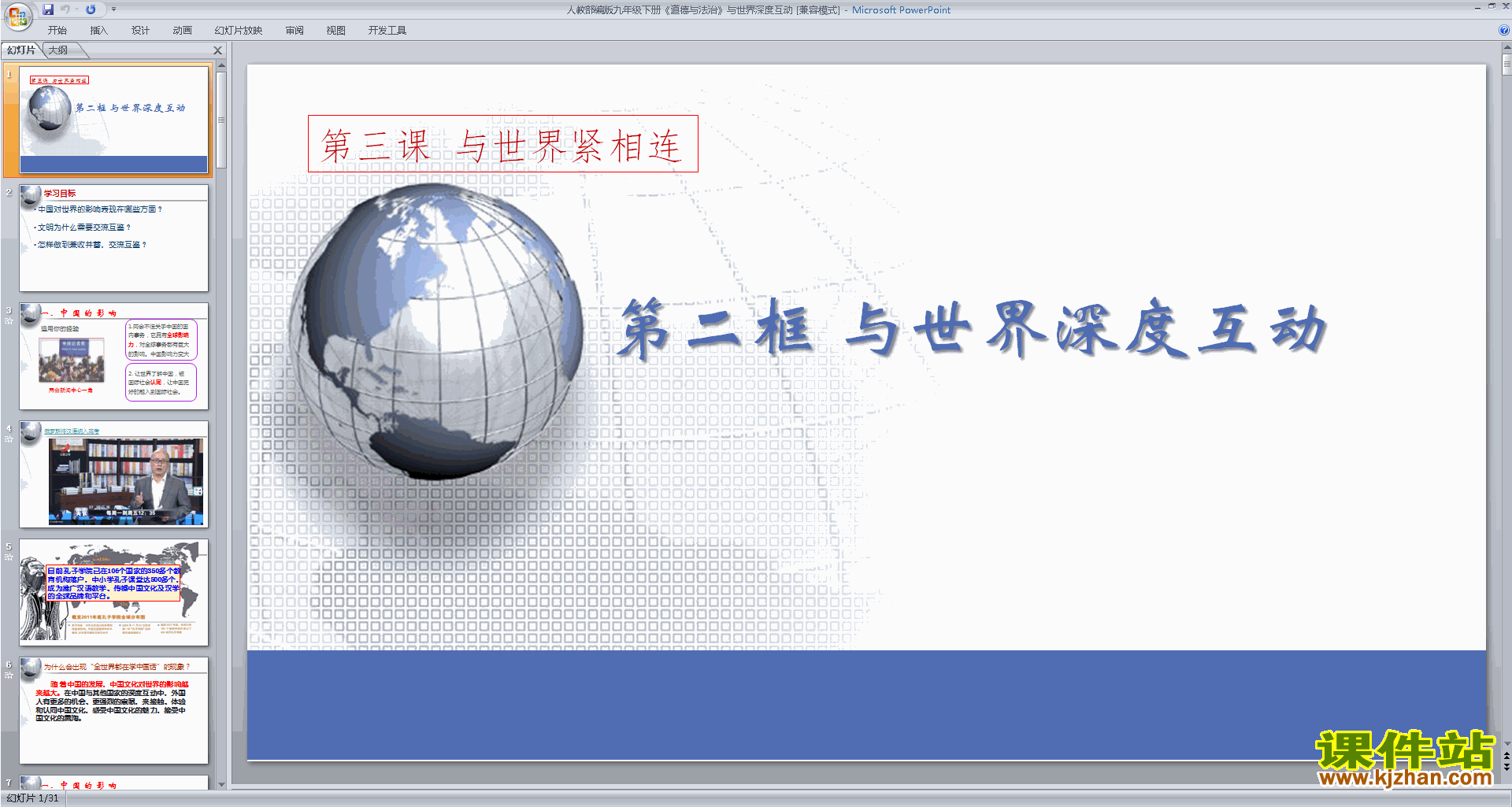Click the Save icon in quick access toolbar
The width and height of the screenshot is (1512, 807).
point(48,9)
